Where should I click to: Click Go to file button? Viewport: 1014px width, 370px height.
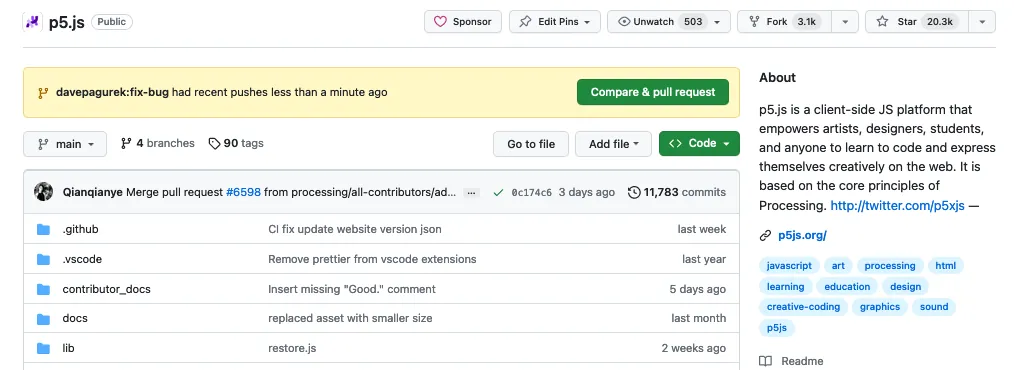point(531,144)
